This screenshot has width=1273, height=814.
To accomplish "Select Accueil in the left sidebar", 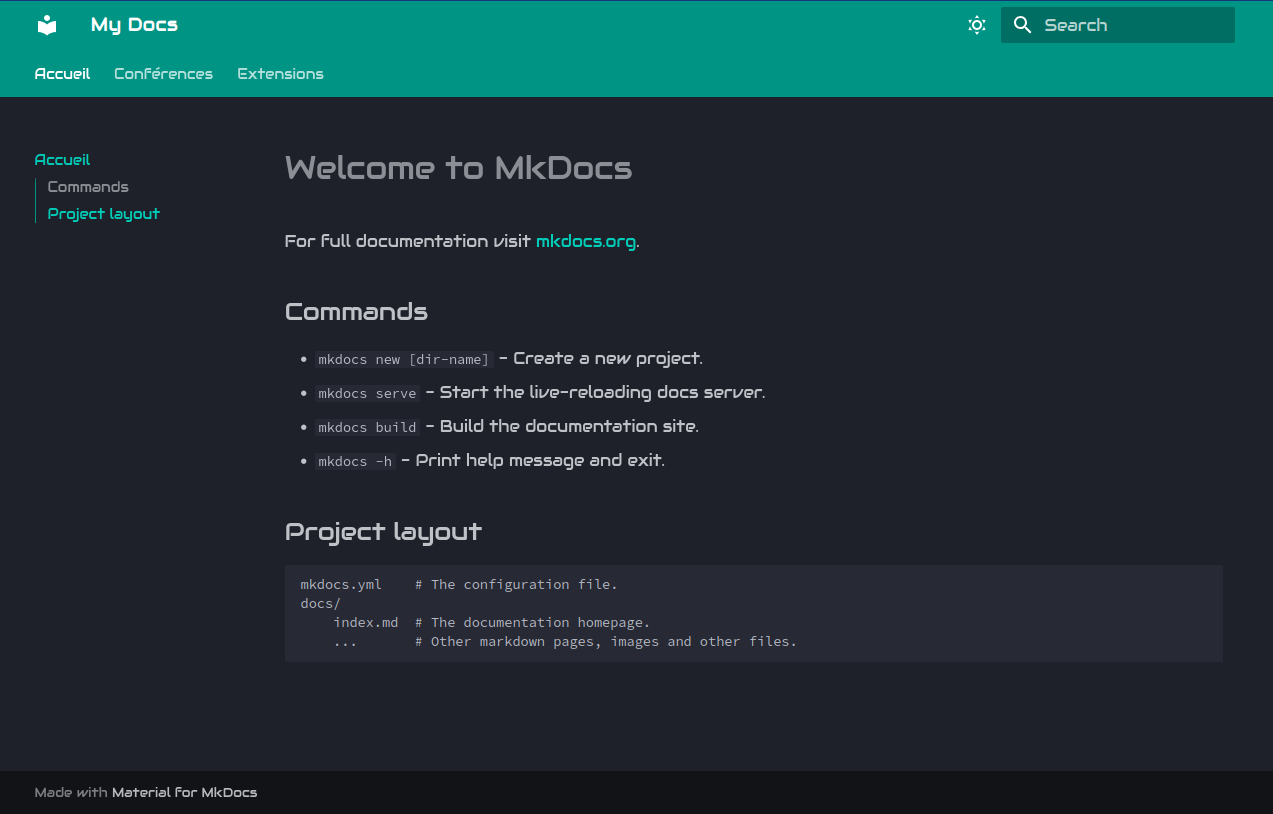I will [62, 160].
